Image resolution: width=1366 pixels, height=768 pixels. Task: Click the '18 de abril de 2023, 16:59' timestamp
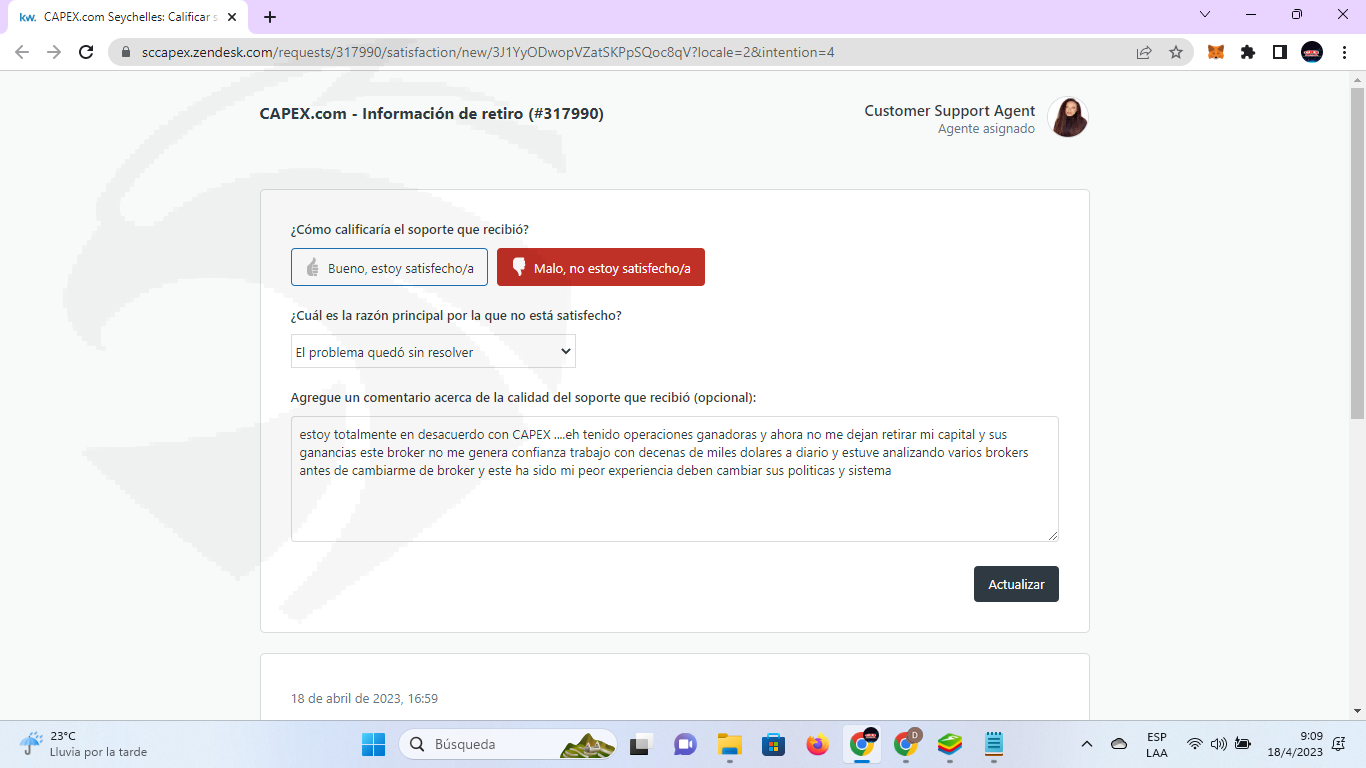(x=364, y=699)
